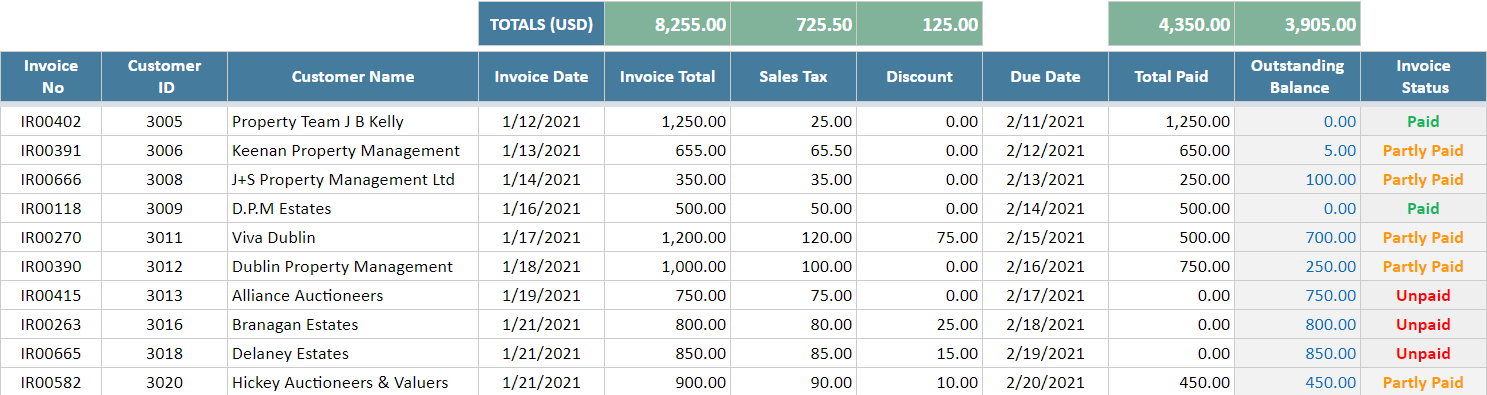
Task: Click the Customer Name column header
Action: (x=353, y=77)
